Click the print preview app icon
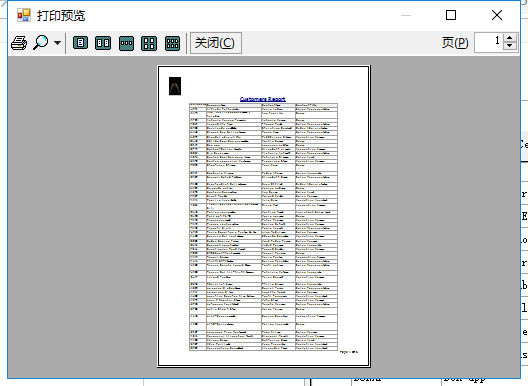 24,15
